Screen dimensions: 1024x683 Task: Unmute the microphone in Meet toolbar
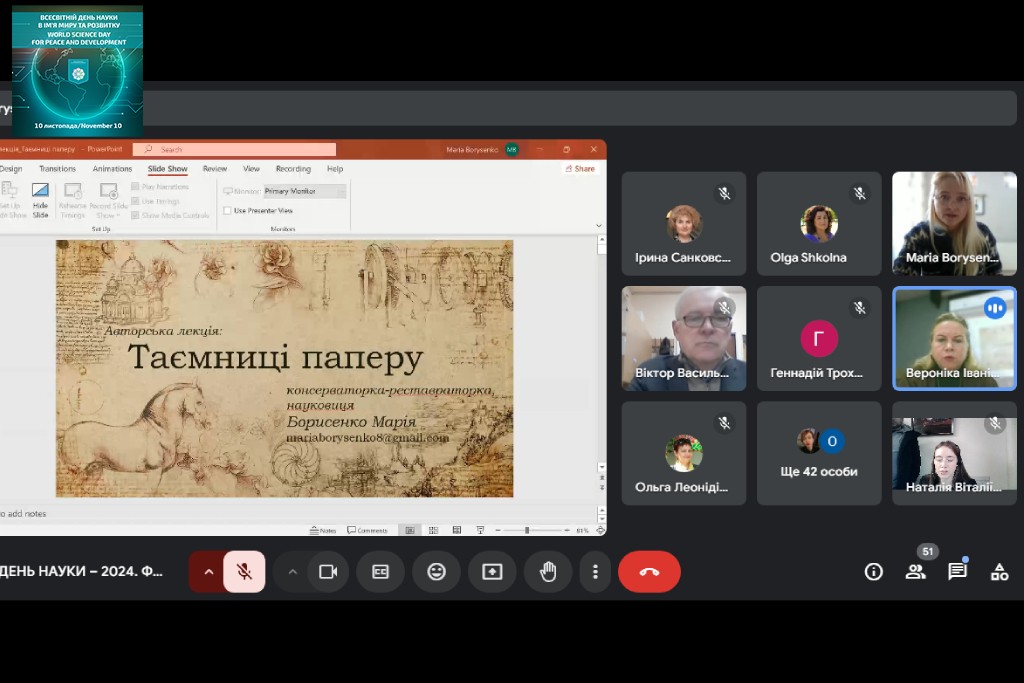pos(244,572)
